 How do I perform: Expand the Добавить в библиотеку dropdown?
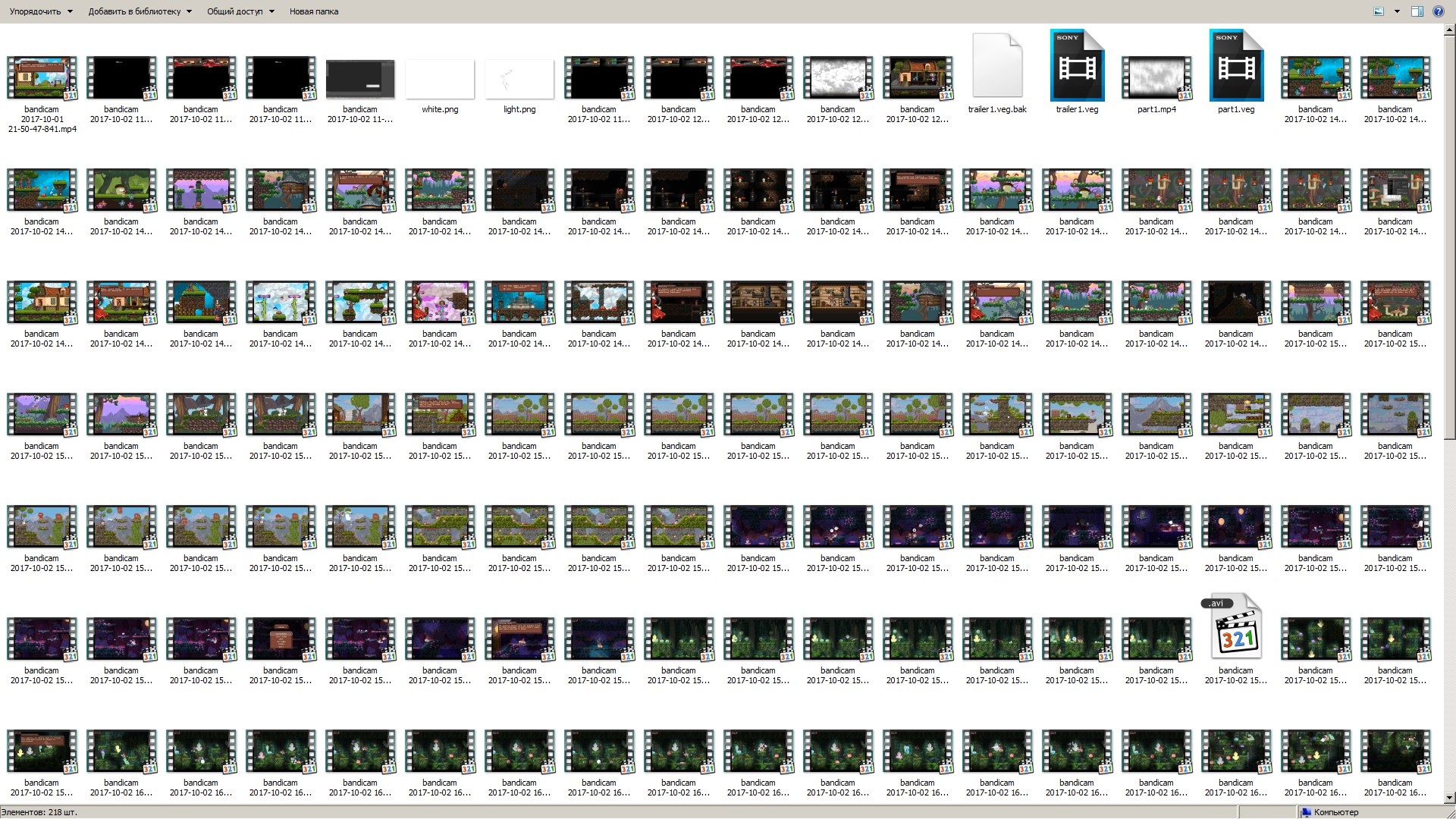pyautogui.click(x=140, y=11)
